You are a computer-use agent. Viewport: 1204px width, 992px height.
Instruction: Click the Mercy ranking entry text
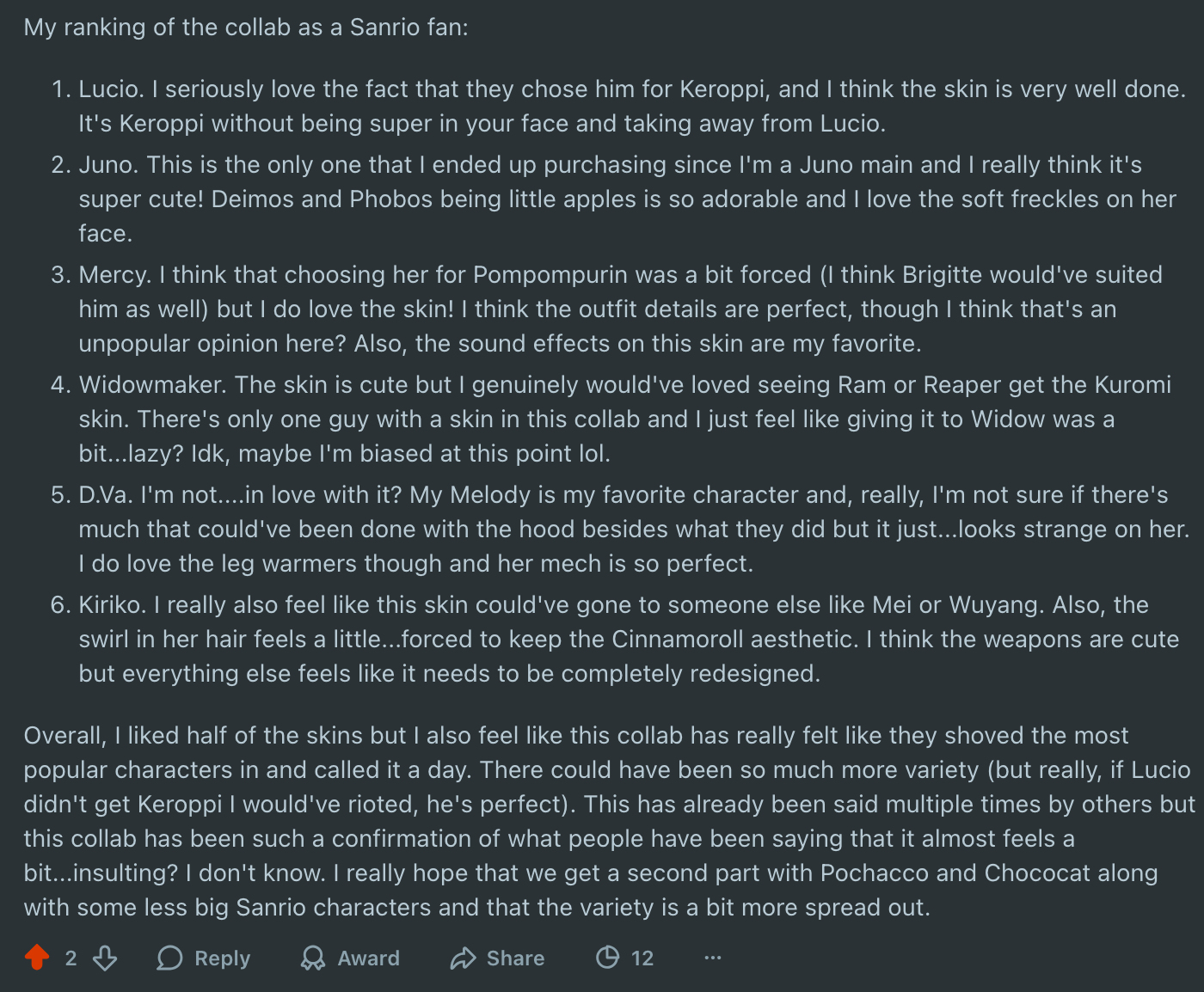pos(620,309)
